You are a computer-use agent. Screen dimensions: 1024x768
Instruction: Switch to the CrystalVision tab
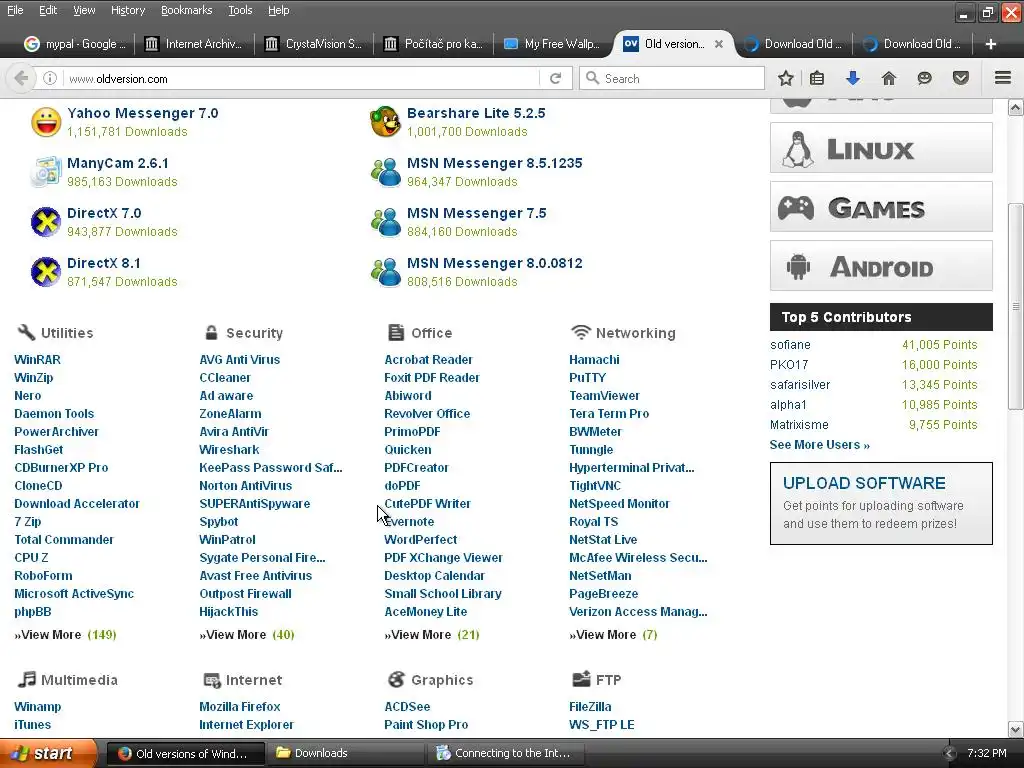(313, 44)
